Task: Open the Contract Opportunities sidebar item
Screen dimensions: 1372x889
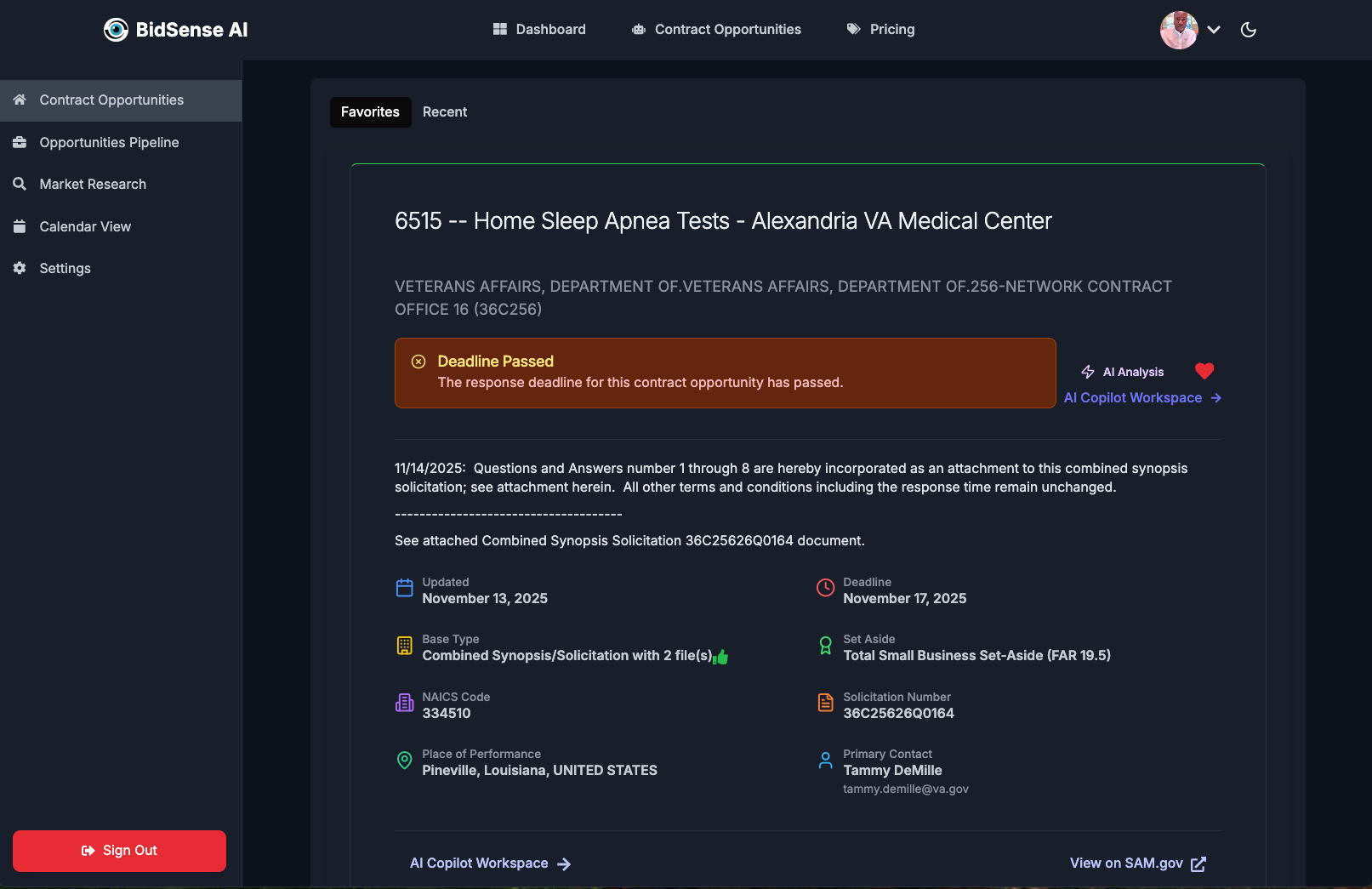Action: (x=111, y=100)
